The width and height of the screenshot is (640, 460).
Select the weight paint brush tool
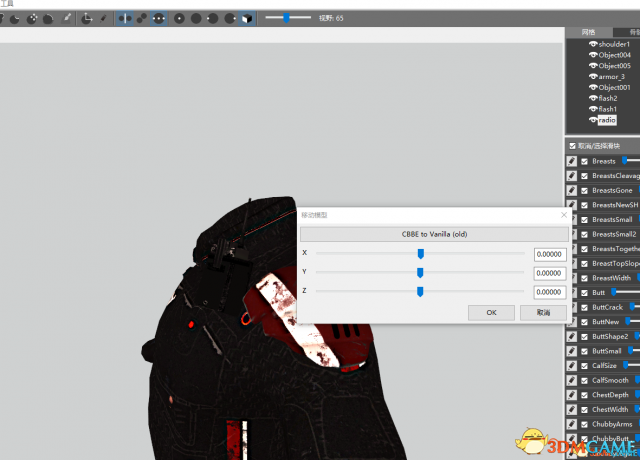point(66,18)
